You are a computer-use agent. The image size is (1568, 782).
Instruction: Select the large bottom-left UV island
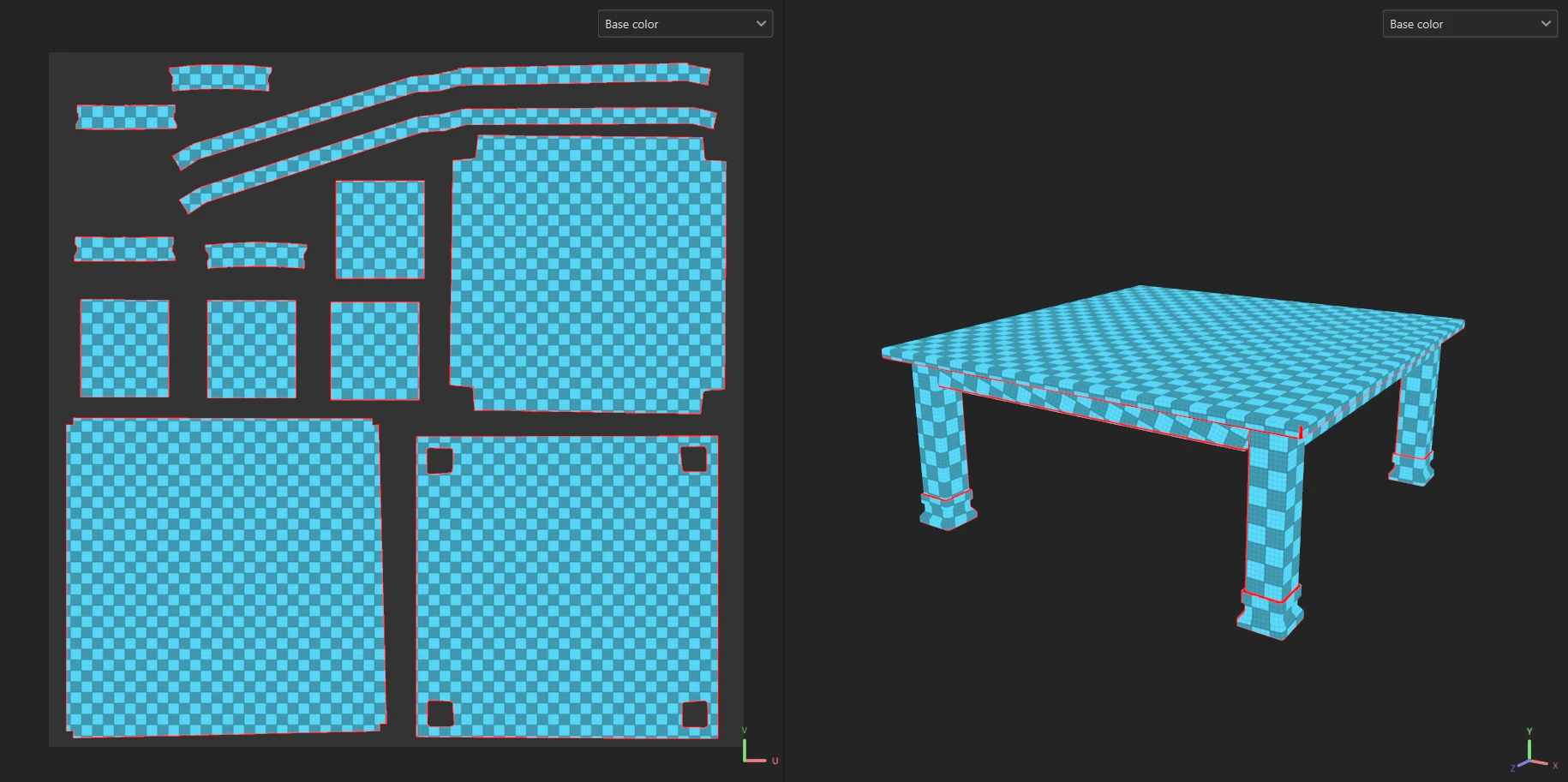click(x=224, y=576)
